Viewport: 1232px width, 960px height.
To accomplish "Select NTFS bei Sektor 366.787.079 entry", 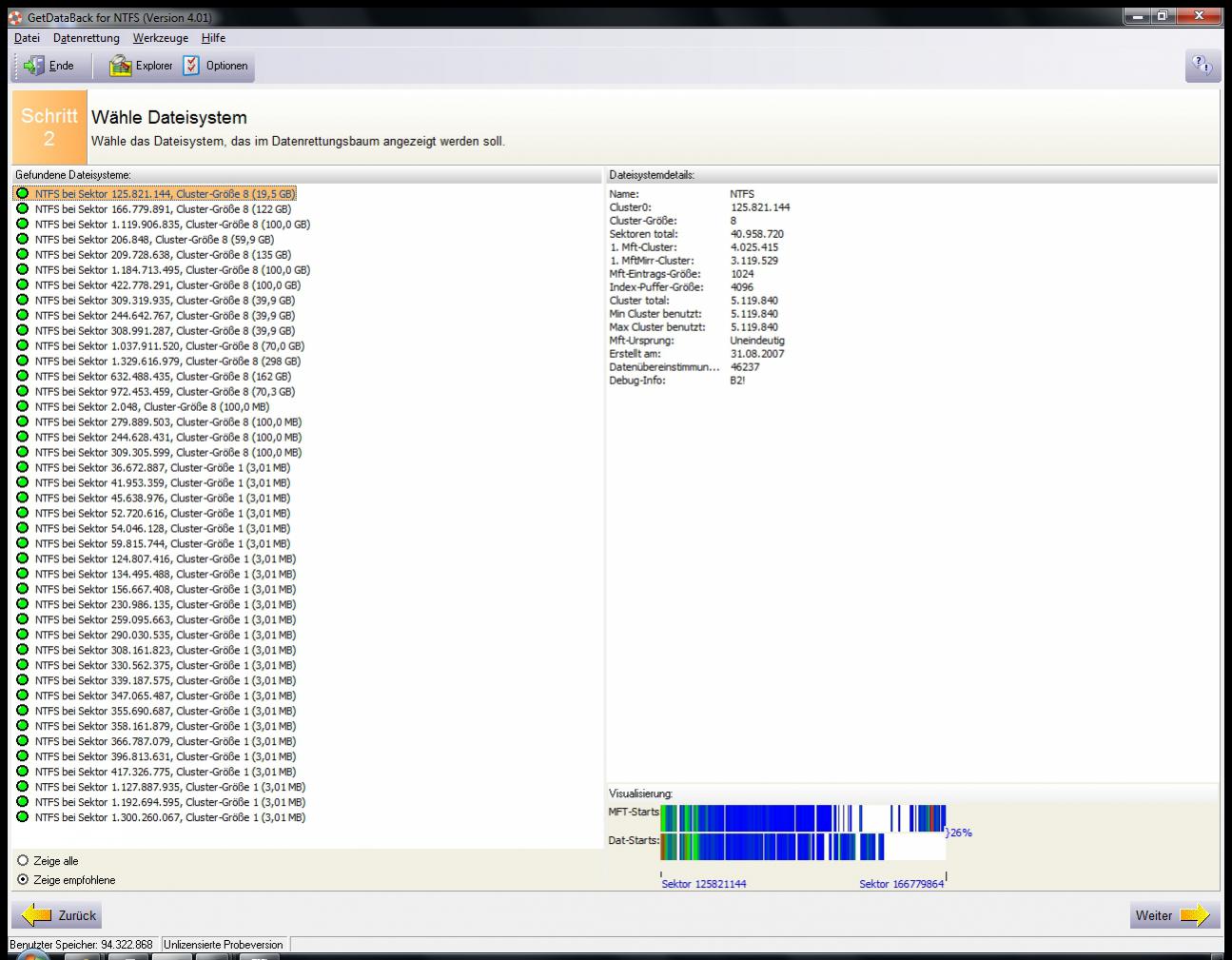I will pyautogui.click(x=156, y=742).
